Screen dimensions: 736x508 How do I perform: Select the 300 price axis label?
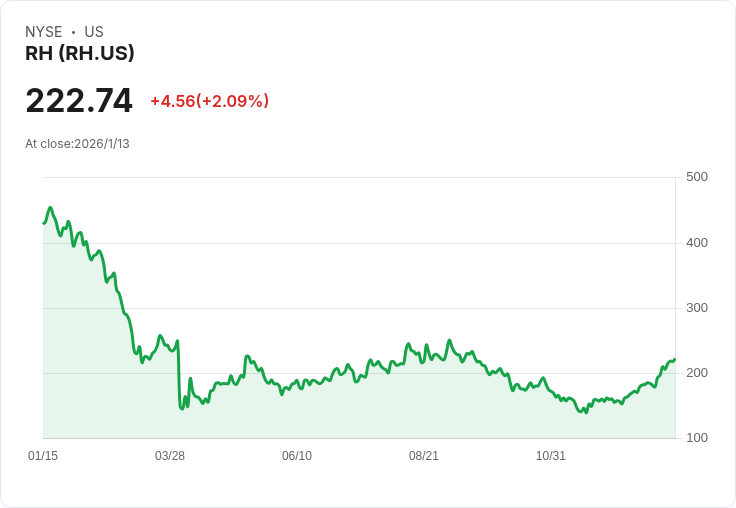(x=696, y=307)
